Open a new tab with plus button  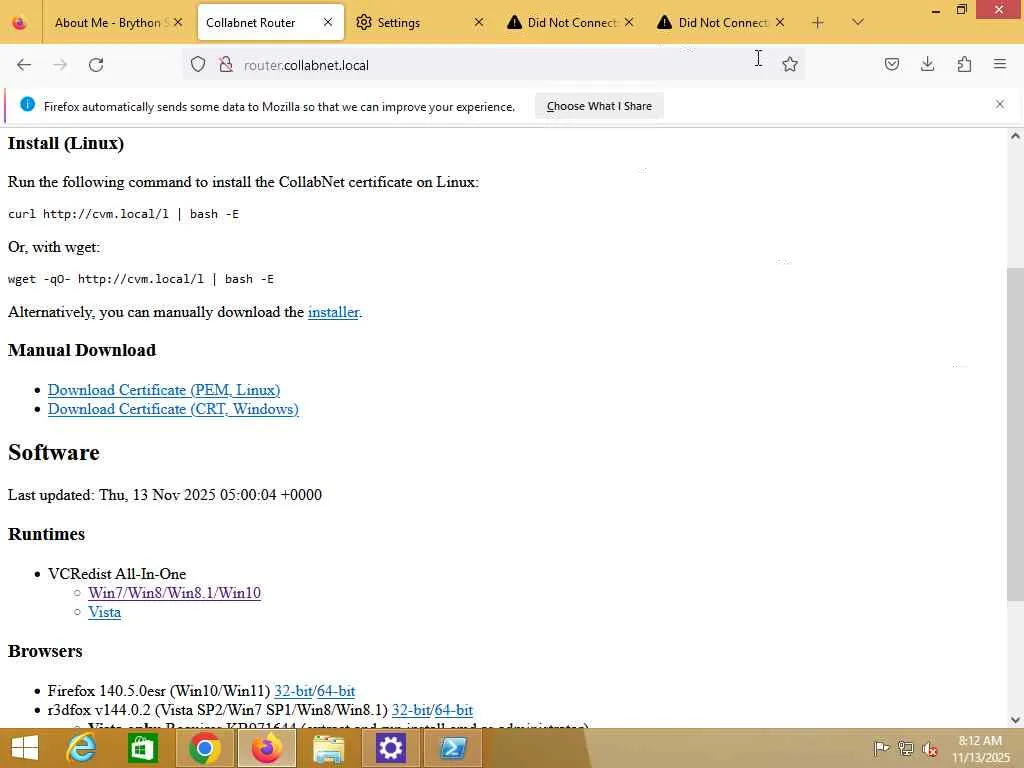click(x=818, y=23)
